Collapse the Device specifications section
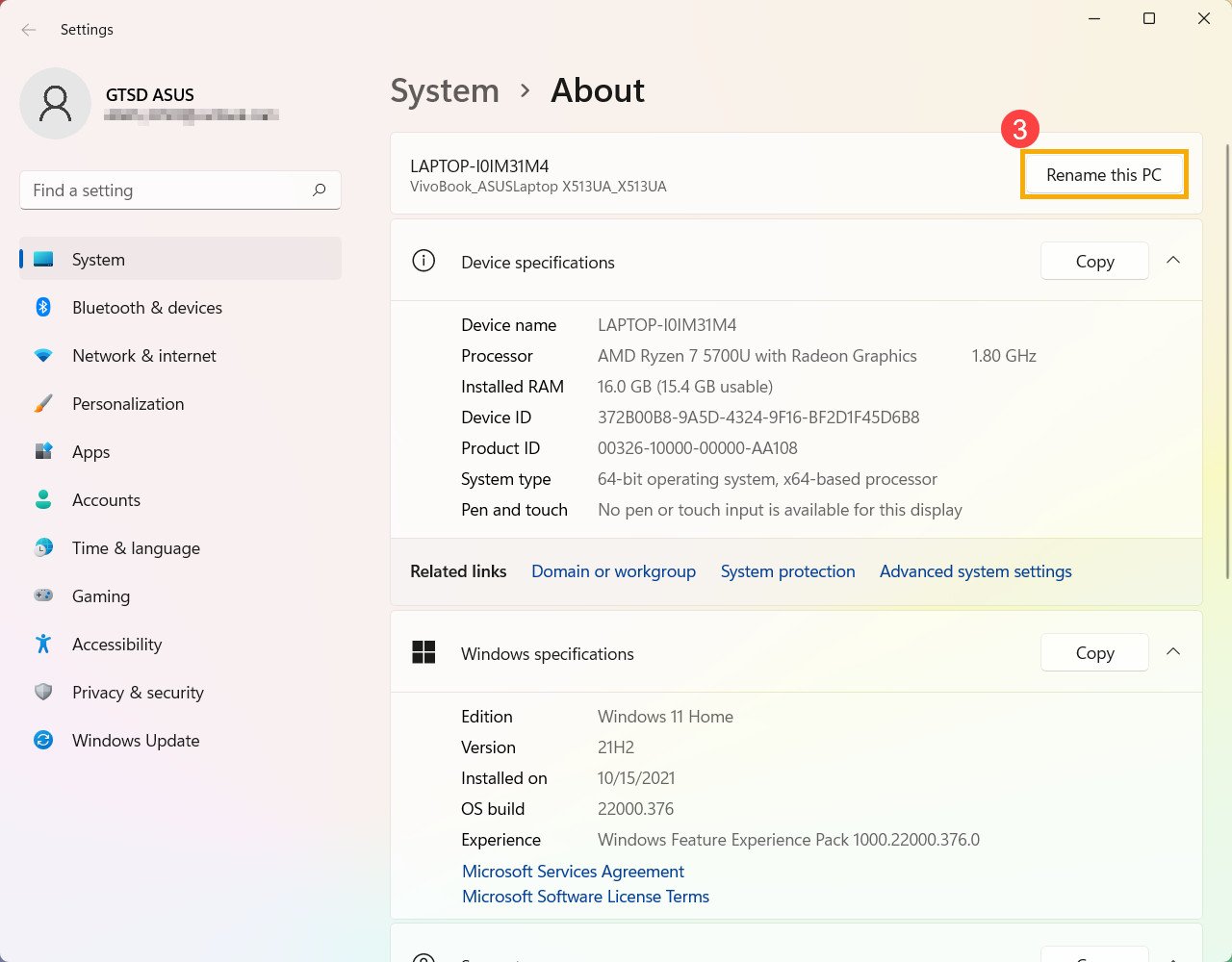The height and width of the screenshot is (962, 1232). [x=1173, y=261]
